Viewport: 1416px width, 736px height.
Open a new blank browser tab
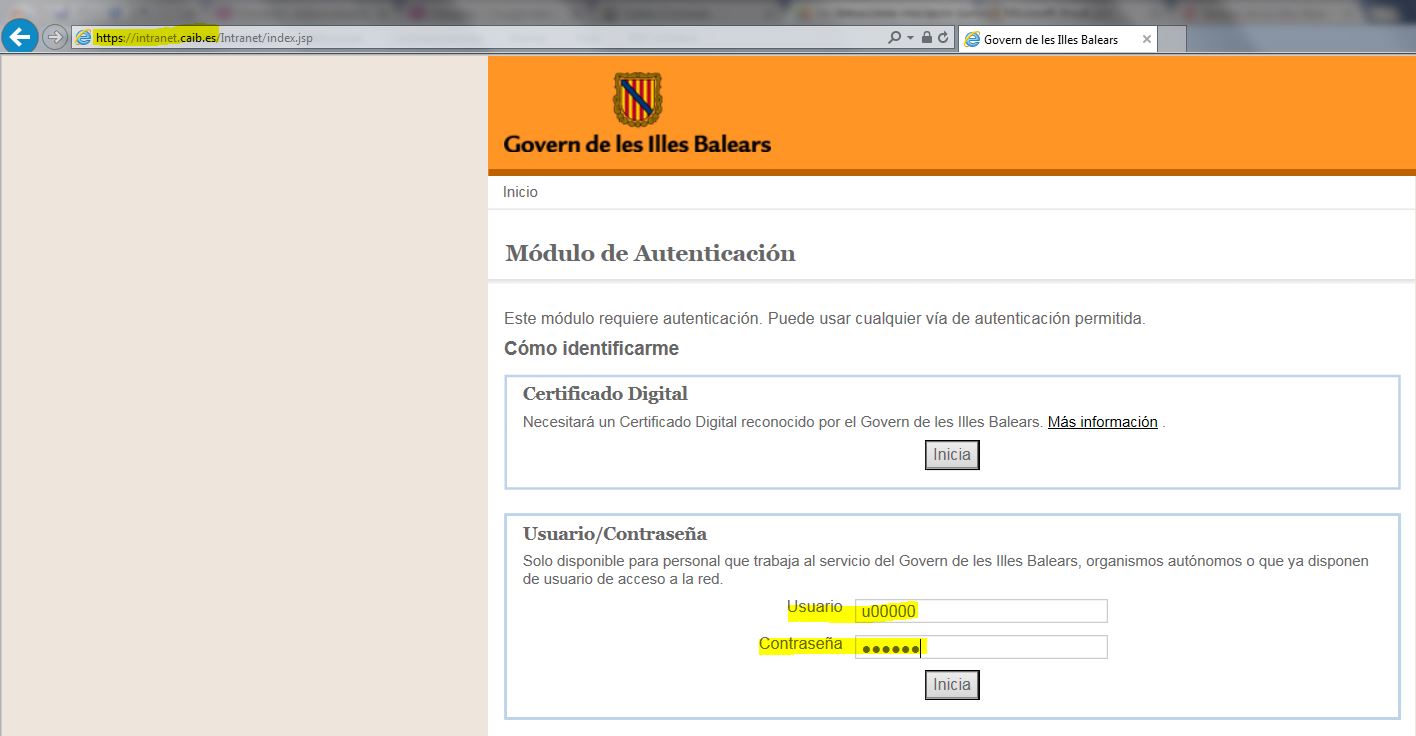point(1172,40)
